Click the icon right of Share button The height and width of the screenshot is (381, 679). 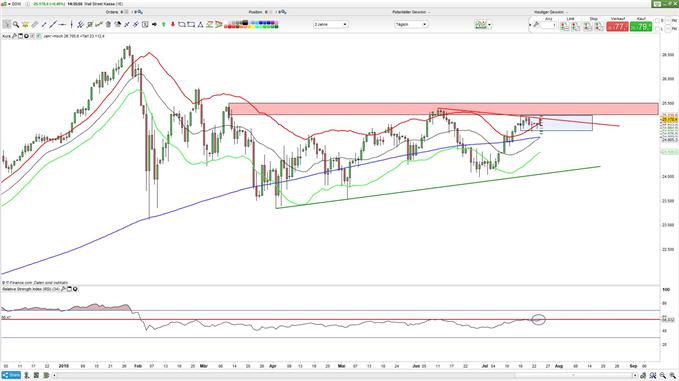tap(27, 375)
